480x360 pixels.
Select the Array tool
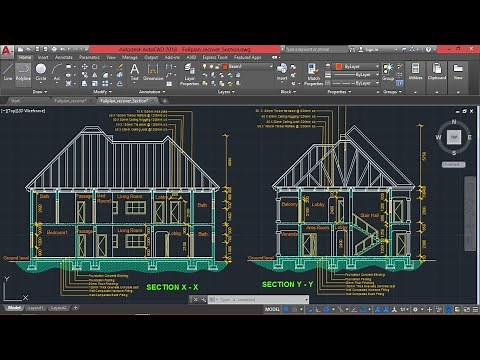pyautogui.click(x=105, y=83)
